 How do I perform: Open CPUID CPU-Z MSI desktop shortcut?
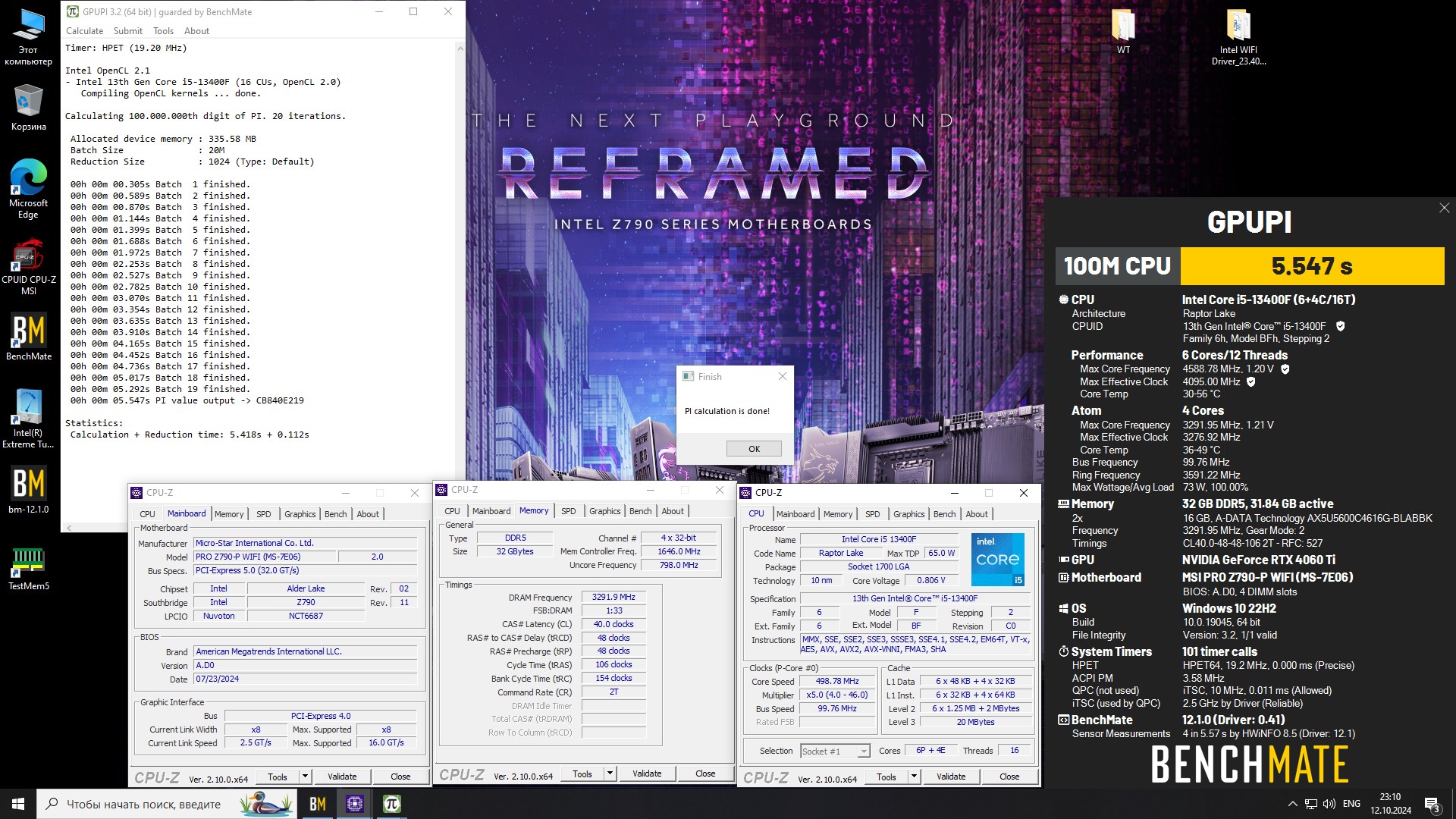pos(28,267)
